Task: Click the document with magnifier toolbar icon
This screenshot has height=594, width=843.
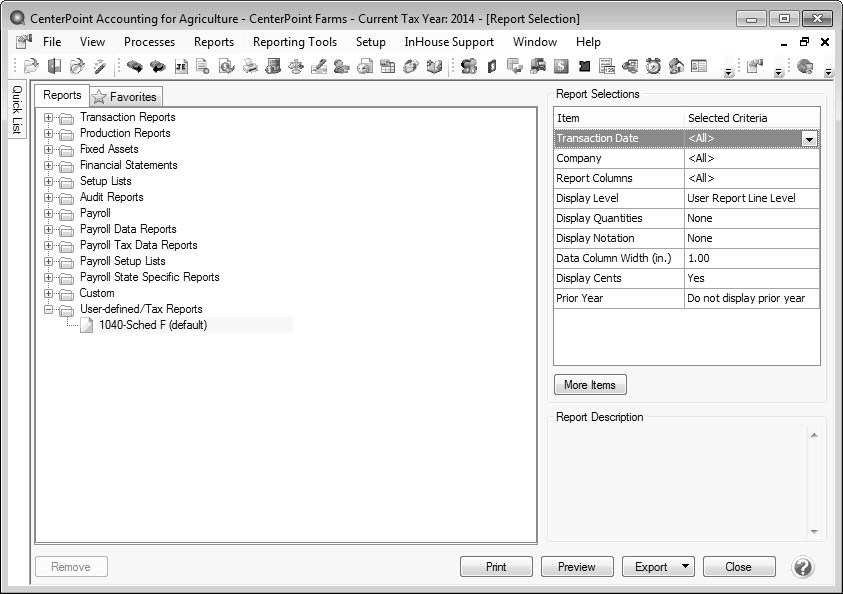Action: click(x=226, y=66)
